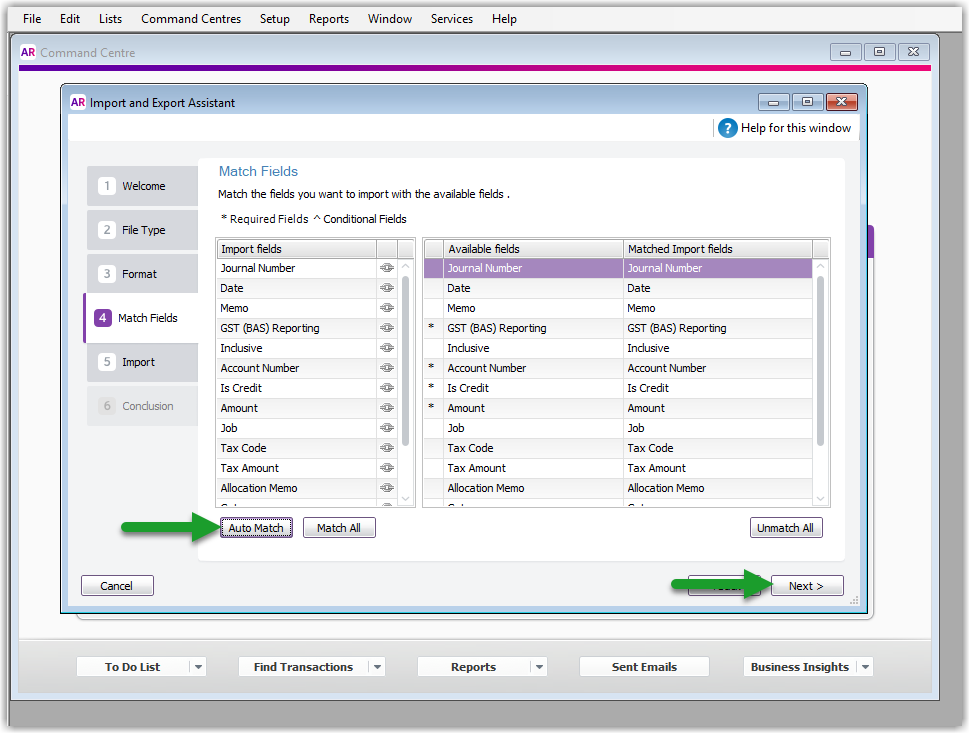Go to Format step 3

142,273
